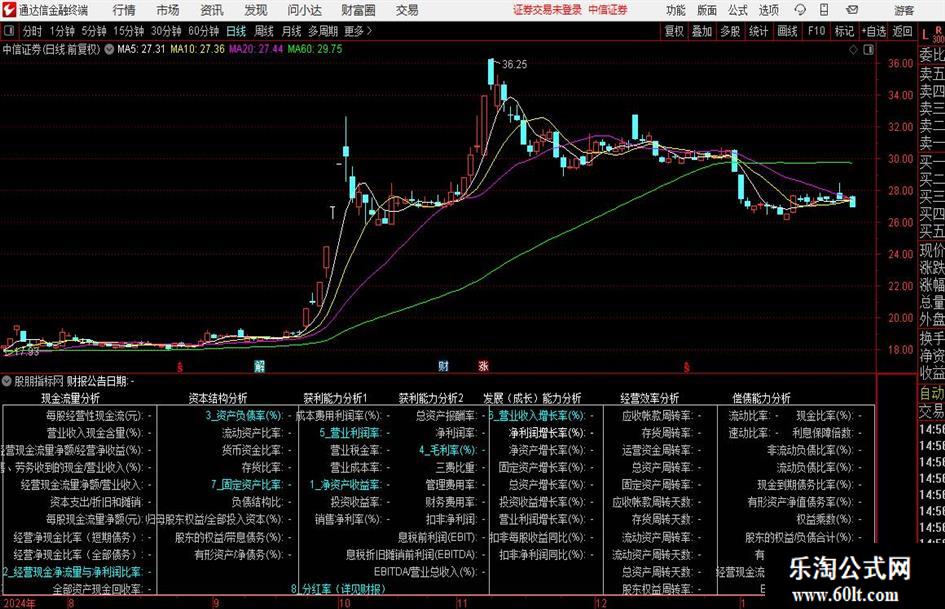Screen dimensions: 945x609
Task: Click the 多股 toolbar button
Action: click(730, 31)
